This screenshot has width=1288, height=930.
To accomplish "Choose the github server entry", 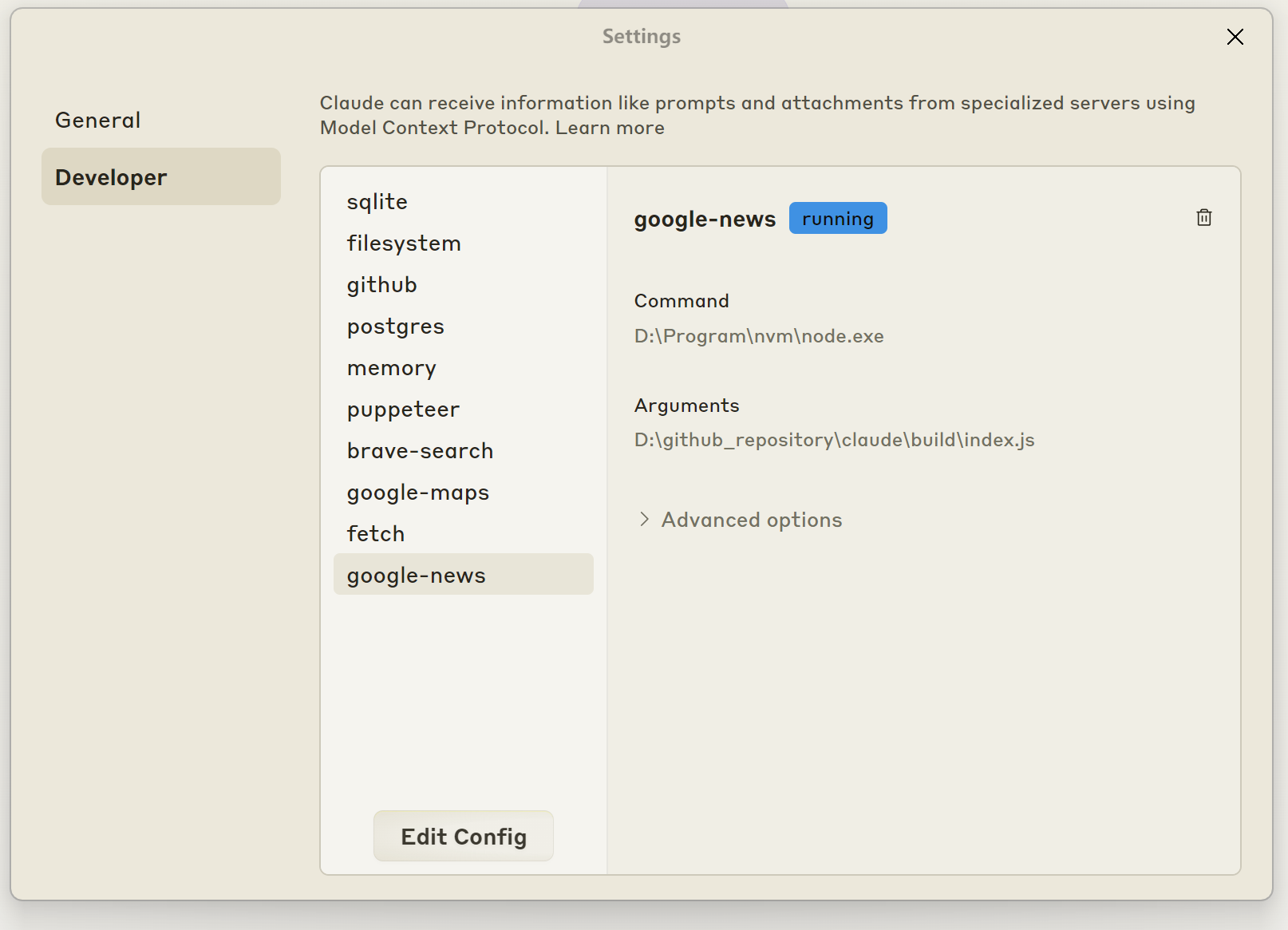I will click(381, 285).
